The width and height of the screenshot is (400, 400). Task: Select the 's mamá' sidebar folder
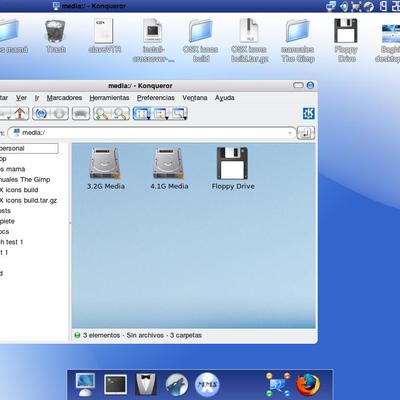tap(13, 169)
